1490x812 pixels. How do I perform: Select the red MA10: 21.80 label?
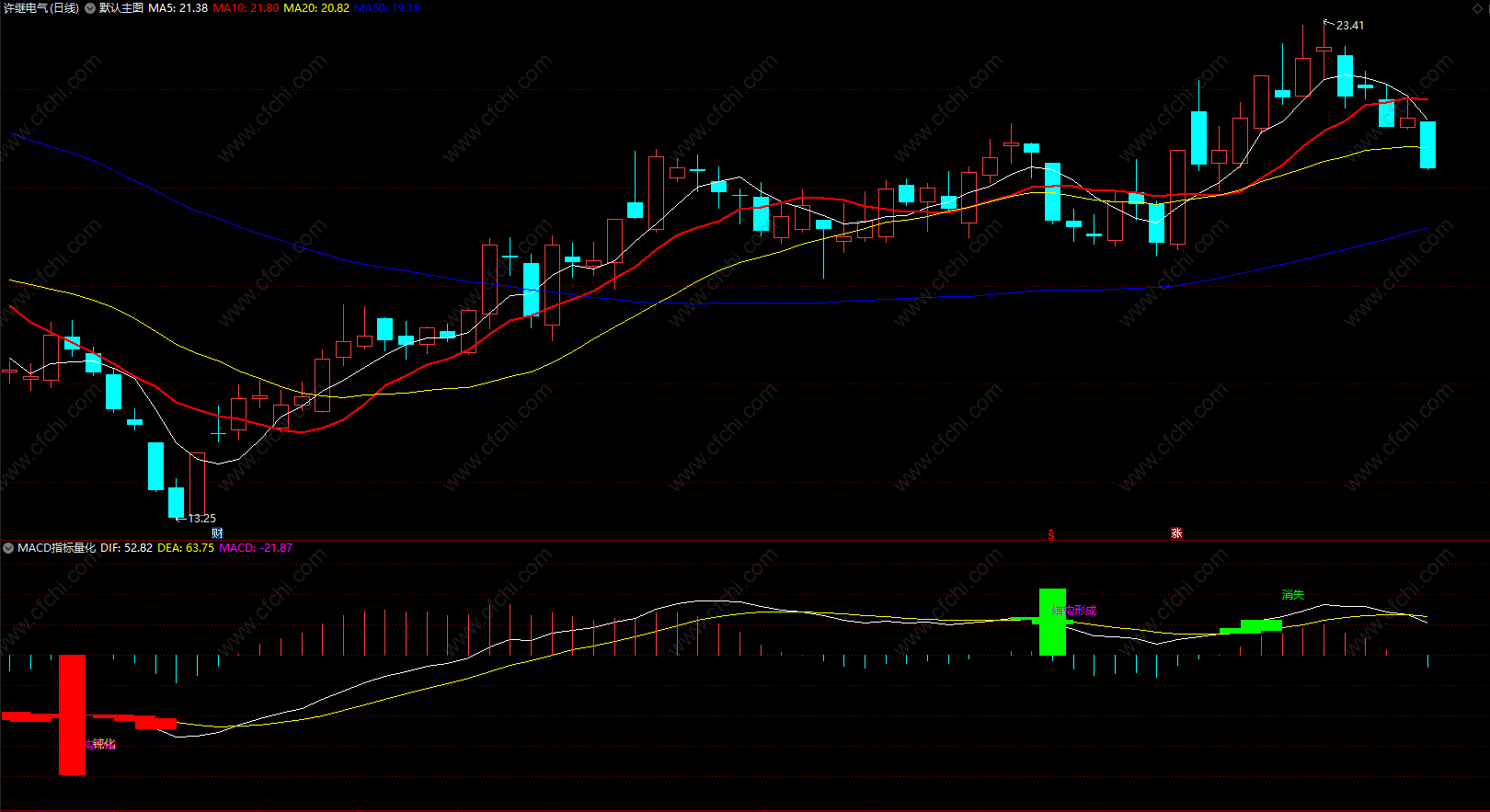click(x=246, y=8)
